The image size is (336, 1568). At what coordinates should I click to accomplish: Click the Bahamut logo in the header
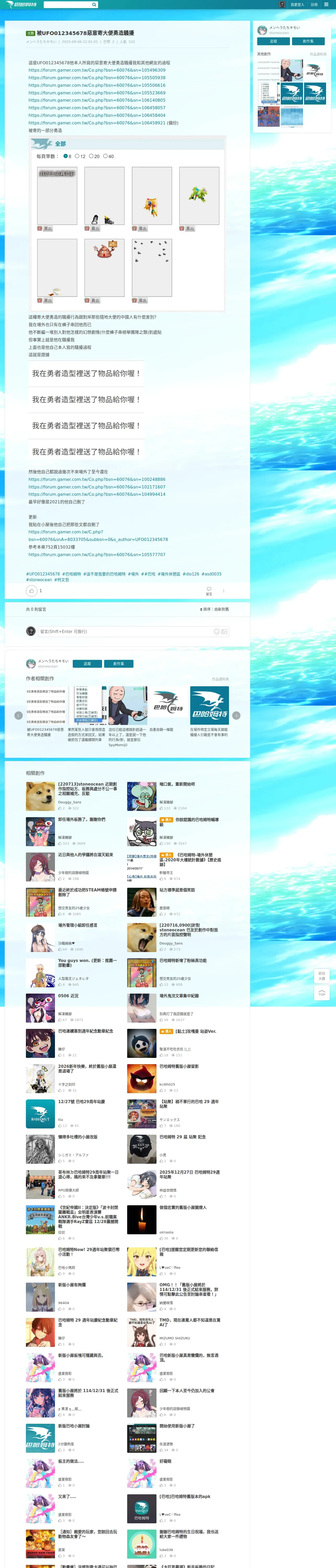[x=21, y=4]
